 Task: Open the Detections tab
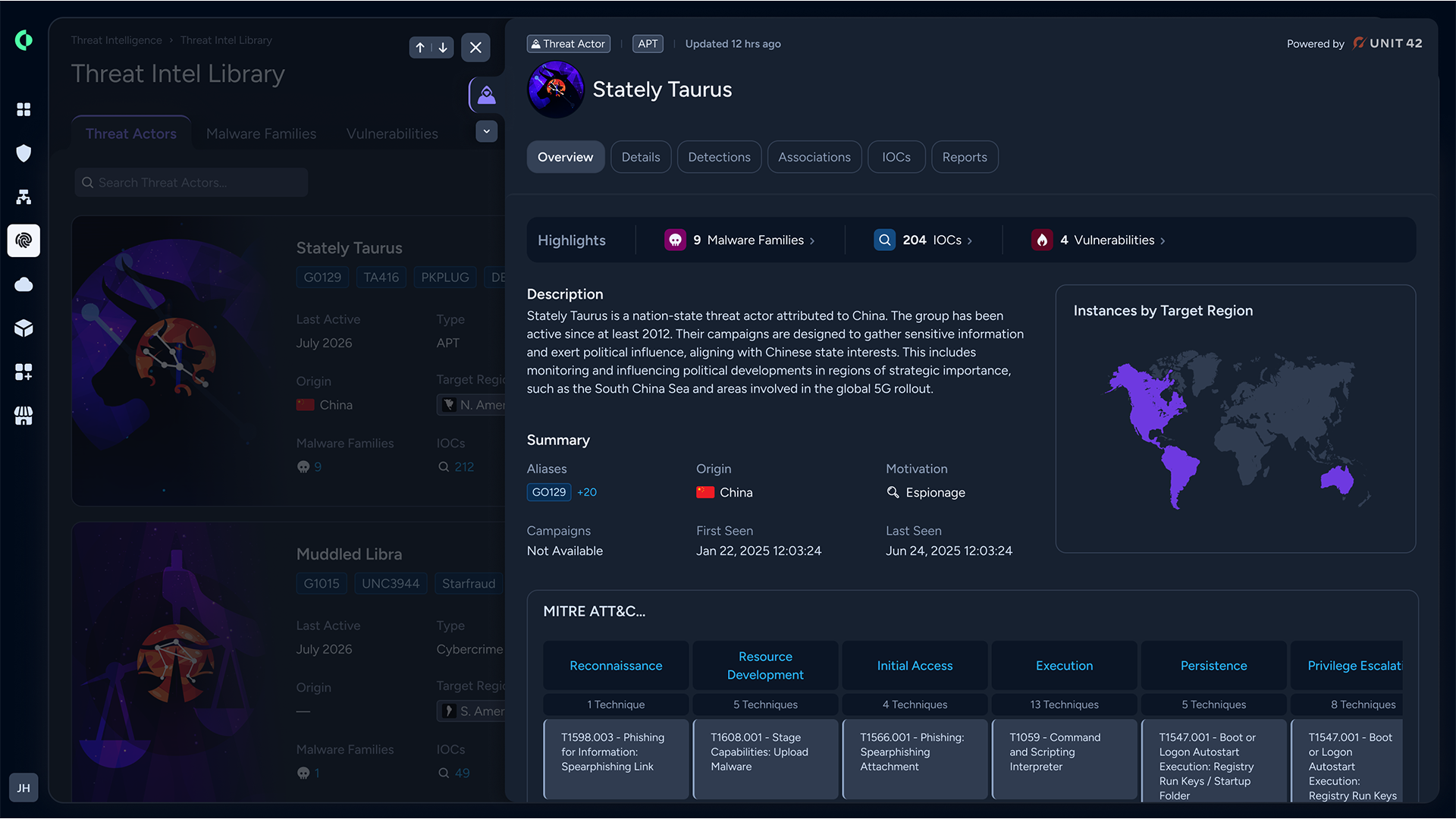tap(719, 157)
